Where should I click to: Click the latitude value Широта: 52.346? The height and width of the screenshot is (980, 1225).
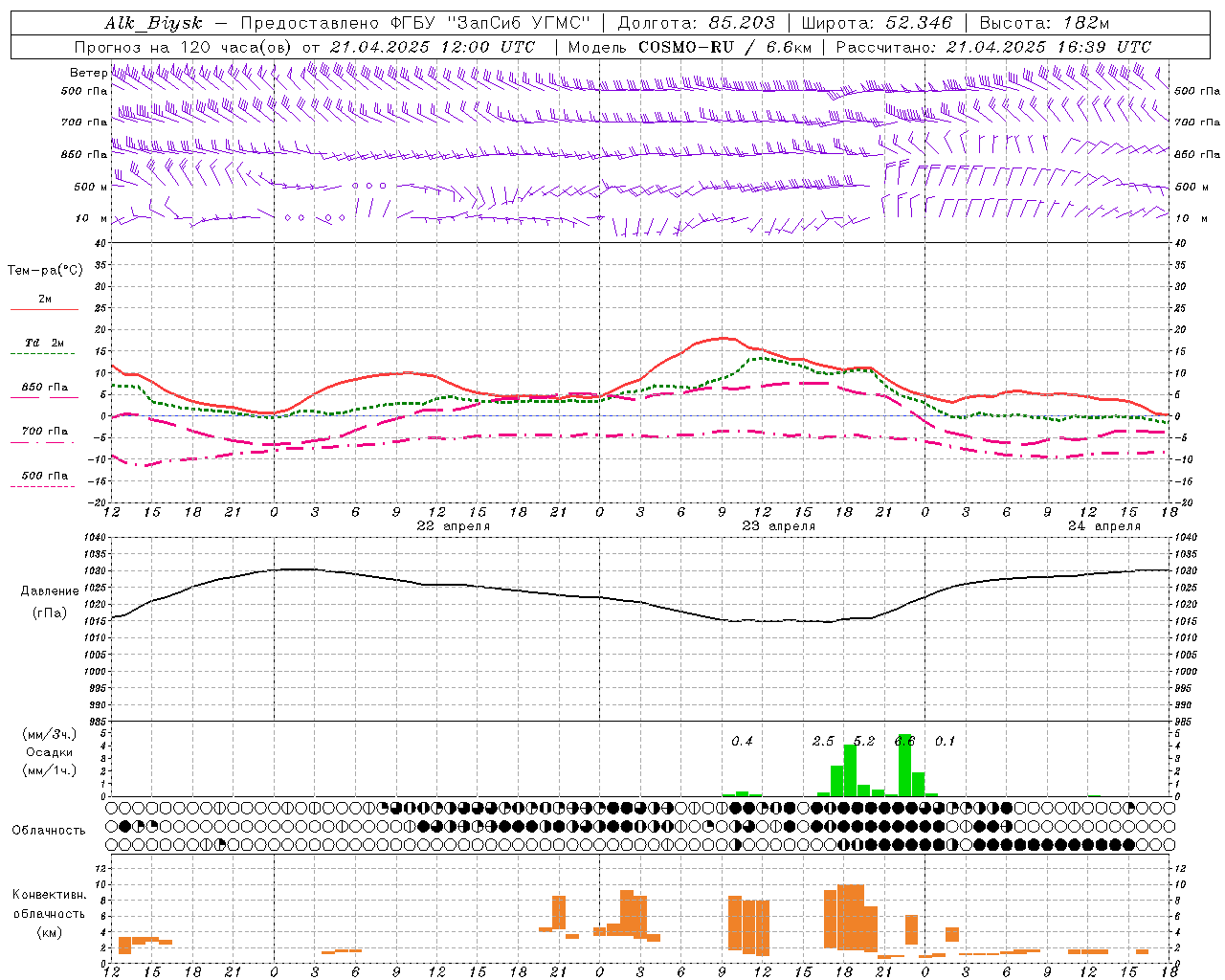[877, 23]
